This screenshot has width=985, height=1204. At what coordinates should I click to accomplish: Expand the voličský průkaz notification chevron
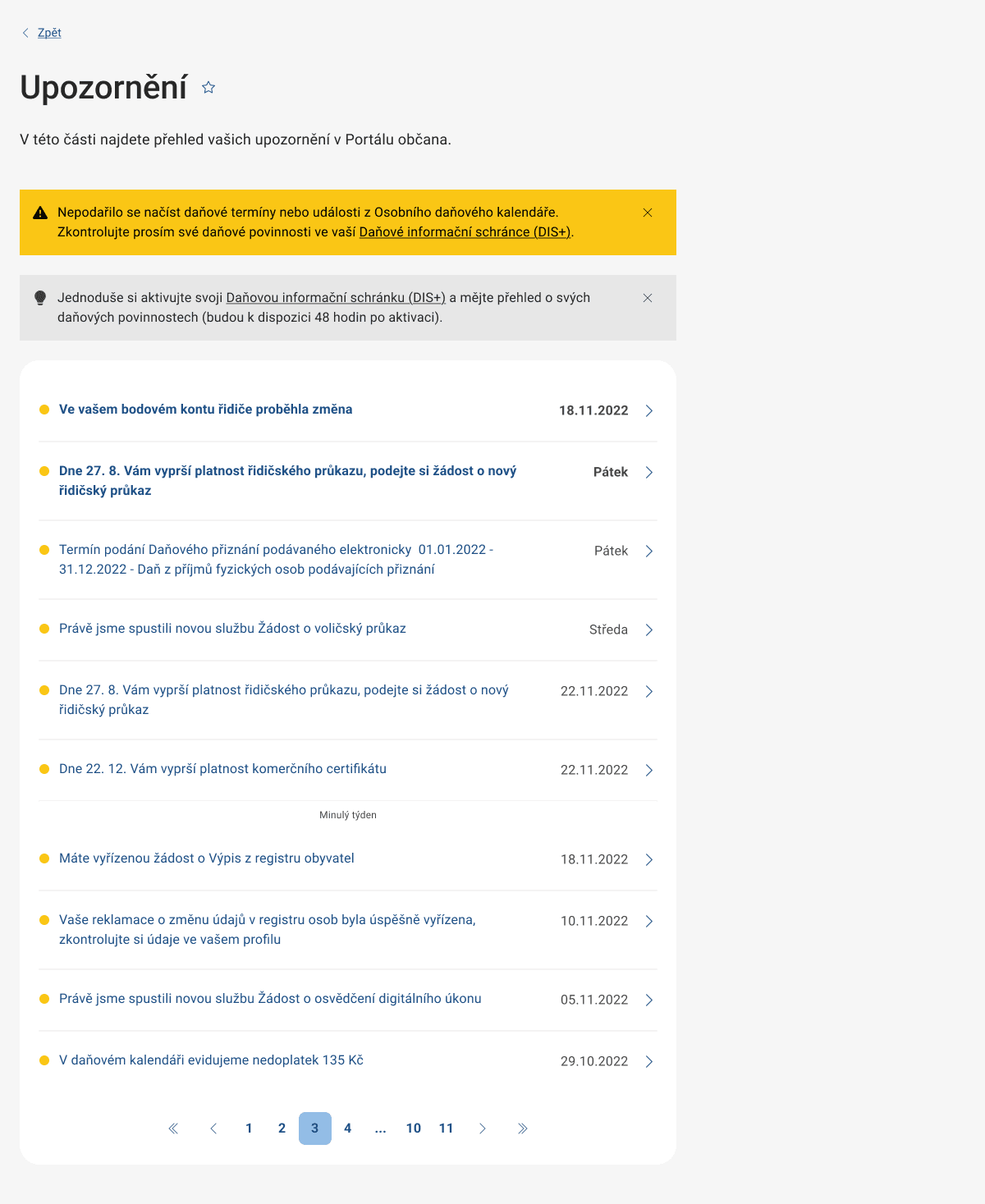click(x=648, y=629)
